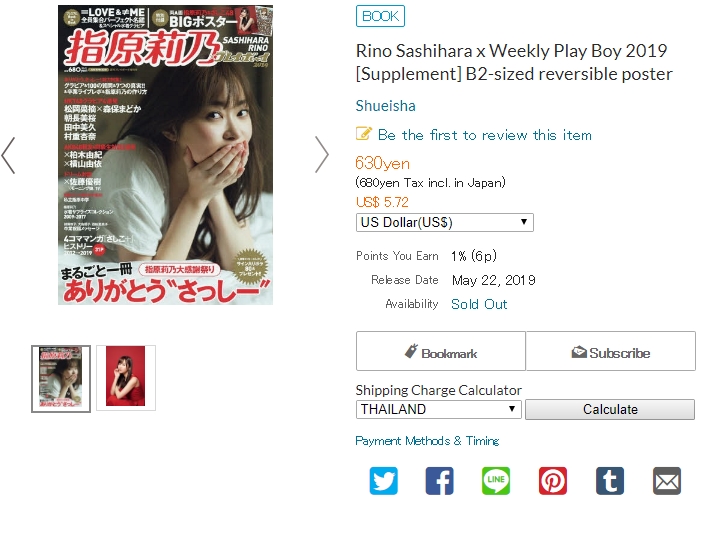707x533 pixels.
Task: Go to the previous image
Action: tap(9, 155)
